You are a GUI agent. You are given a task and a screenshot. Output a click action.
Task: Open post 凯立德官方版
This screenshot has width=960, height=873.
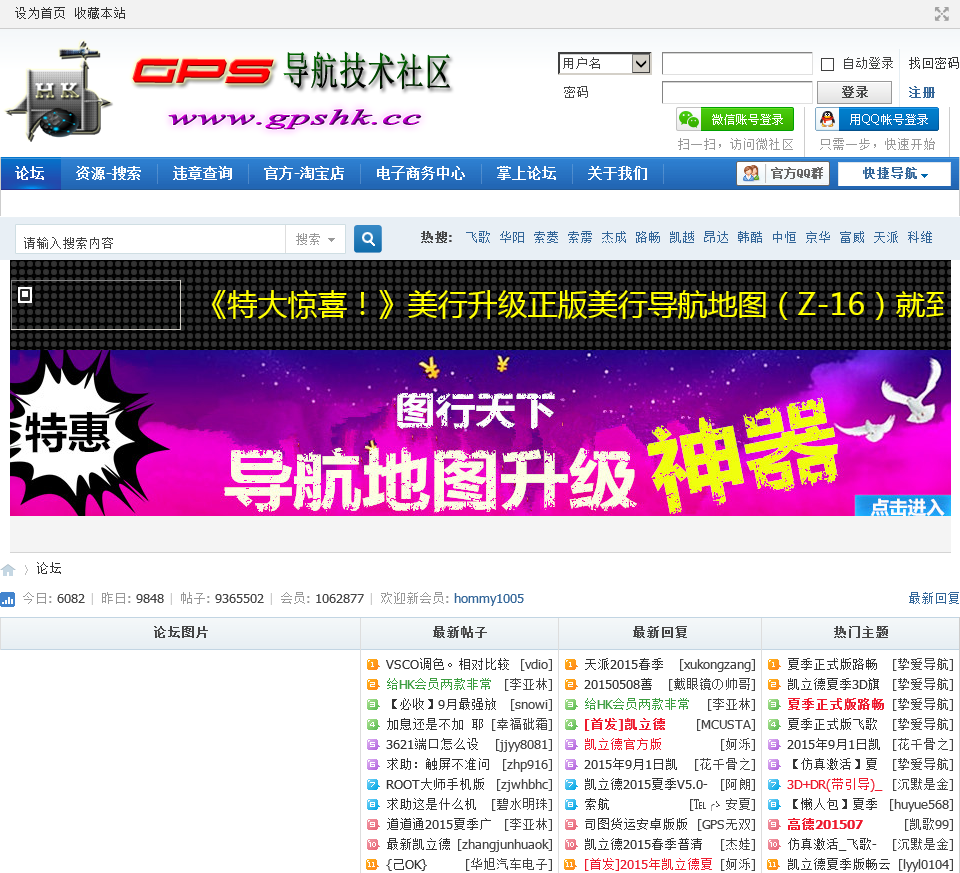(623, 744)
